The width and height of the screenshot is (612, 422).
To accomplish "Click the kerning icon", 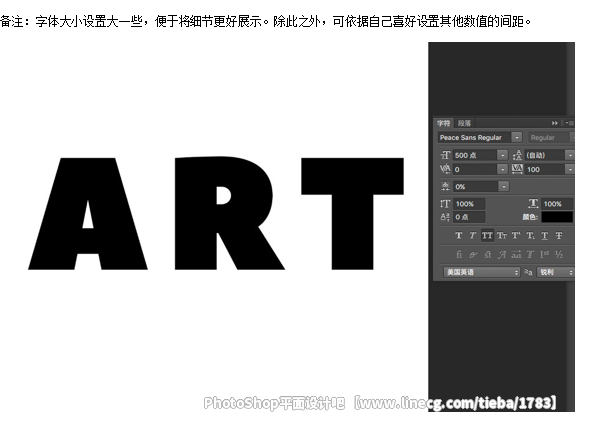I will pos(445,169).
